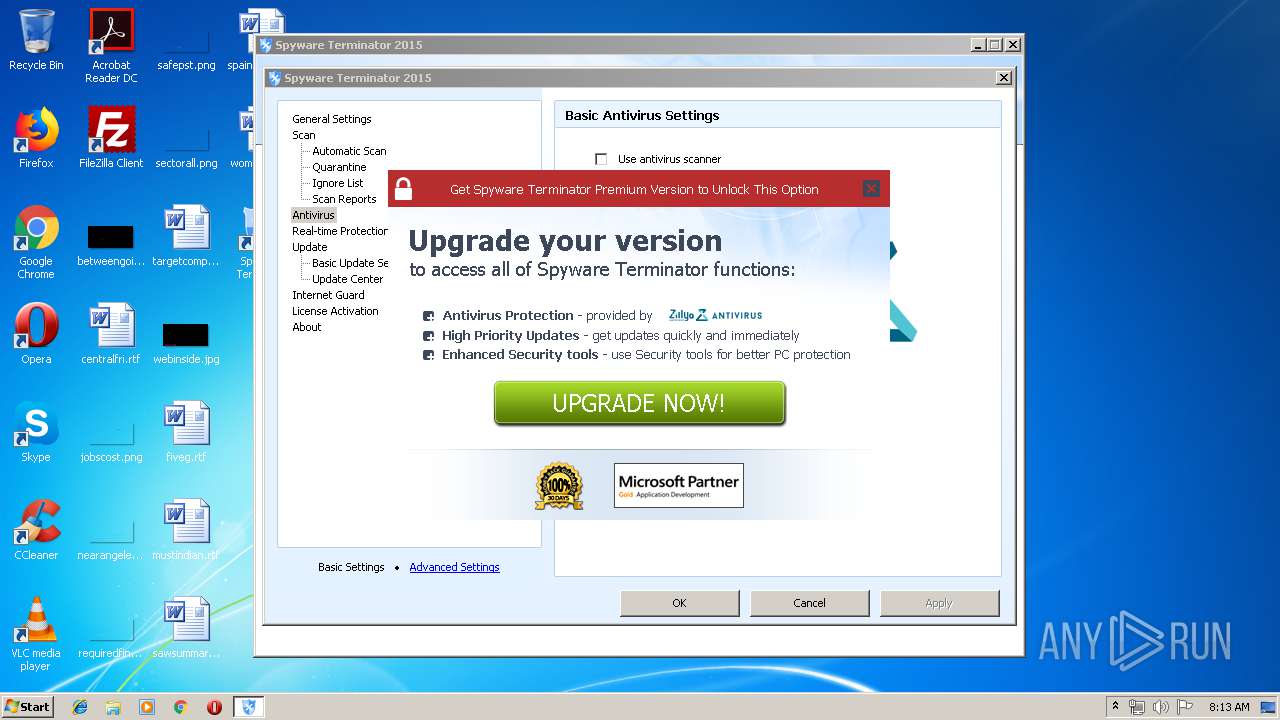Screen dimensions: 1280x720
Task: Select Antivirus in settings tree
Action: click(x=314, y=215)
